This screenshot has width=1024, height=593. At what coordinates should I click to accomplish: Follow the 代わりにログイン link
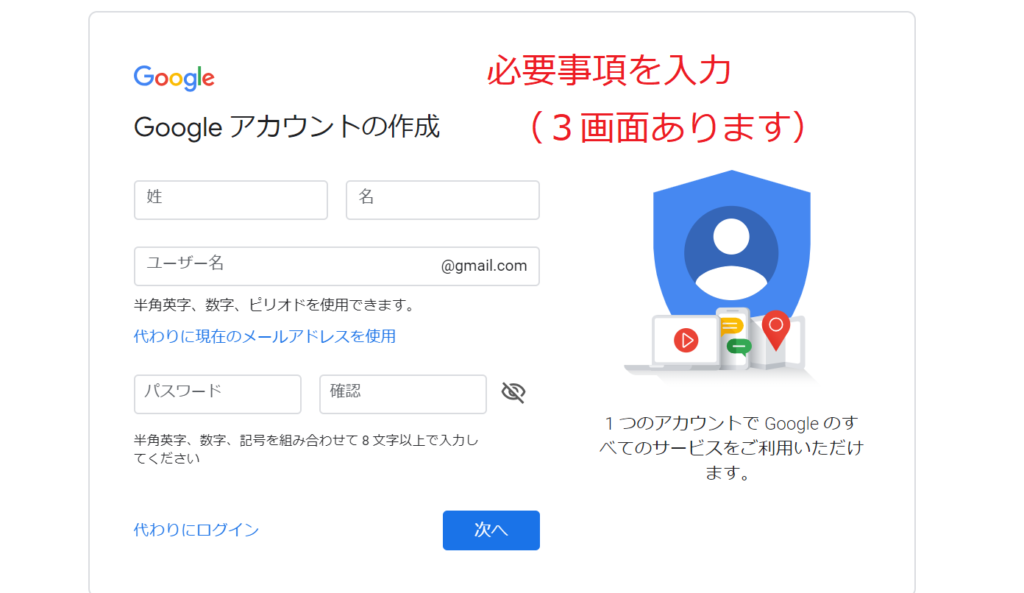[x=196, y=530]
